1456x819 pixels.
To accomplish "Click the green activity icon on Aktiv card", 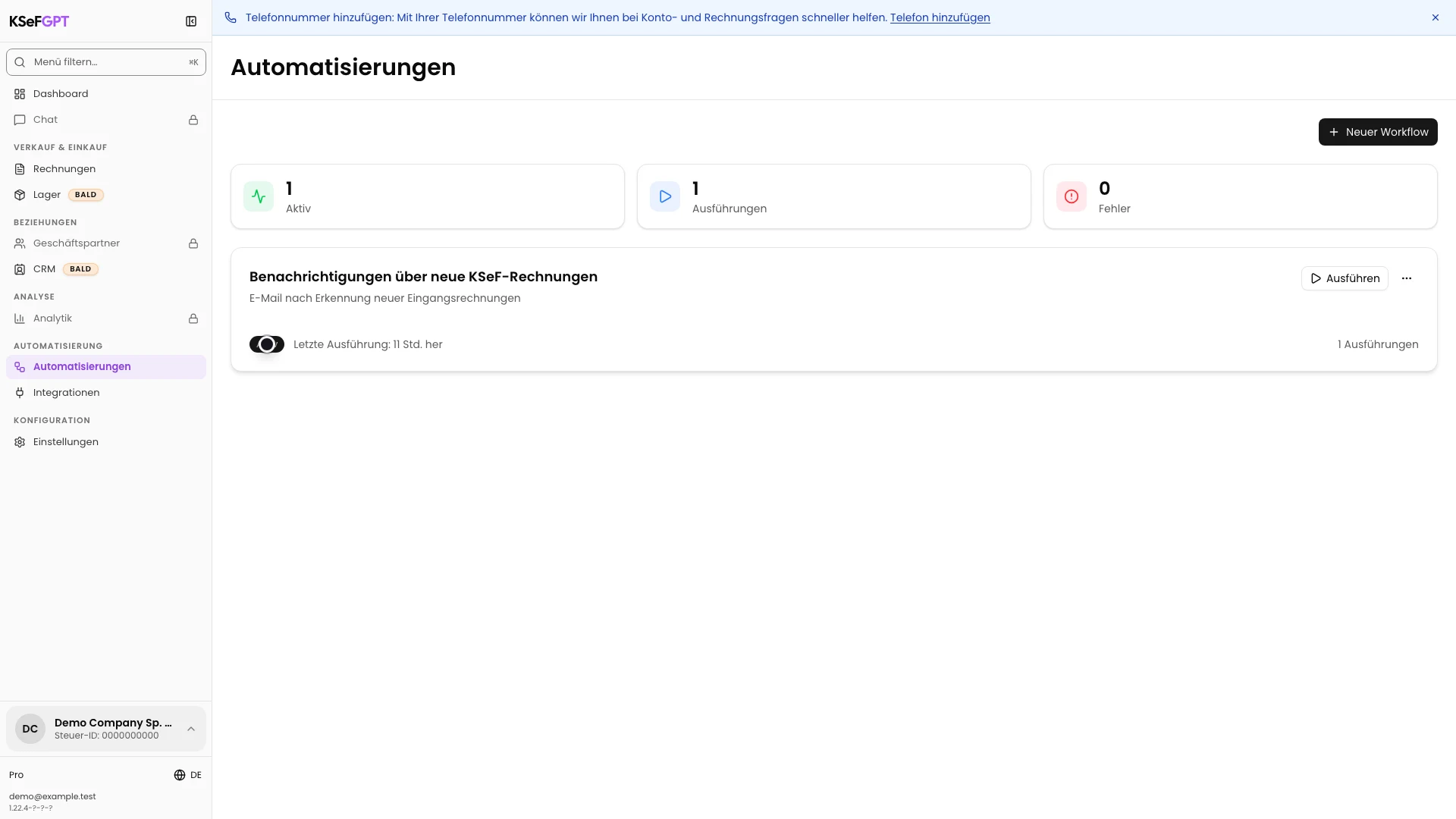I will (259, 196).
